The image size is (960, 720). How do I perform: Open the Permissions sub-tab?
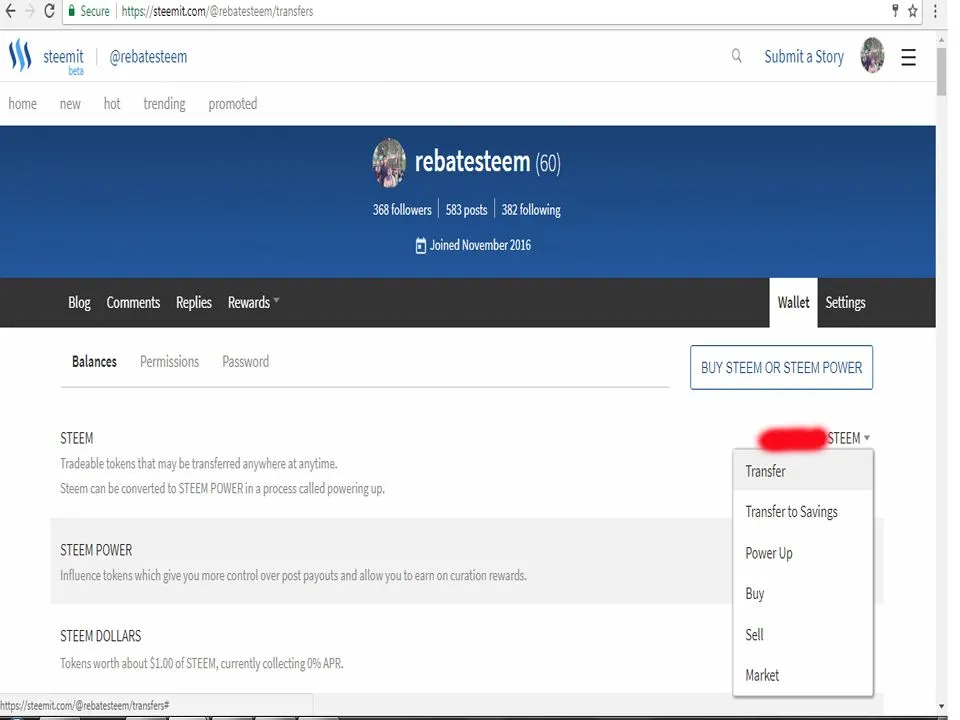click(170, 362)
